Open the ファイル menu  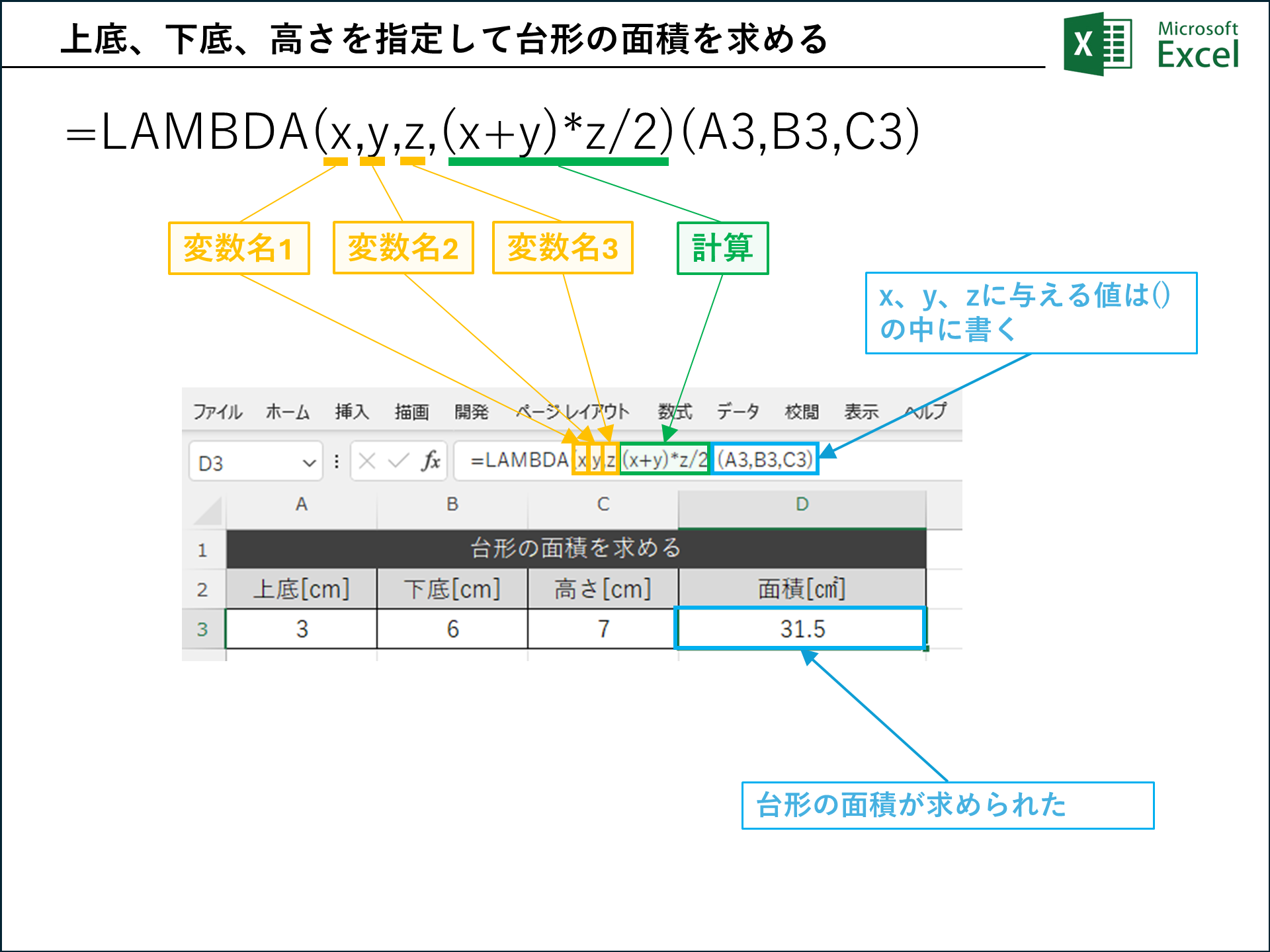[x=218, y=411]
